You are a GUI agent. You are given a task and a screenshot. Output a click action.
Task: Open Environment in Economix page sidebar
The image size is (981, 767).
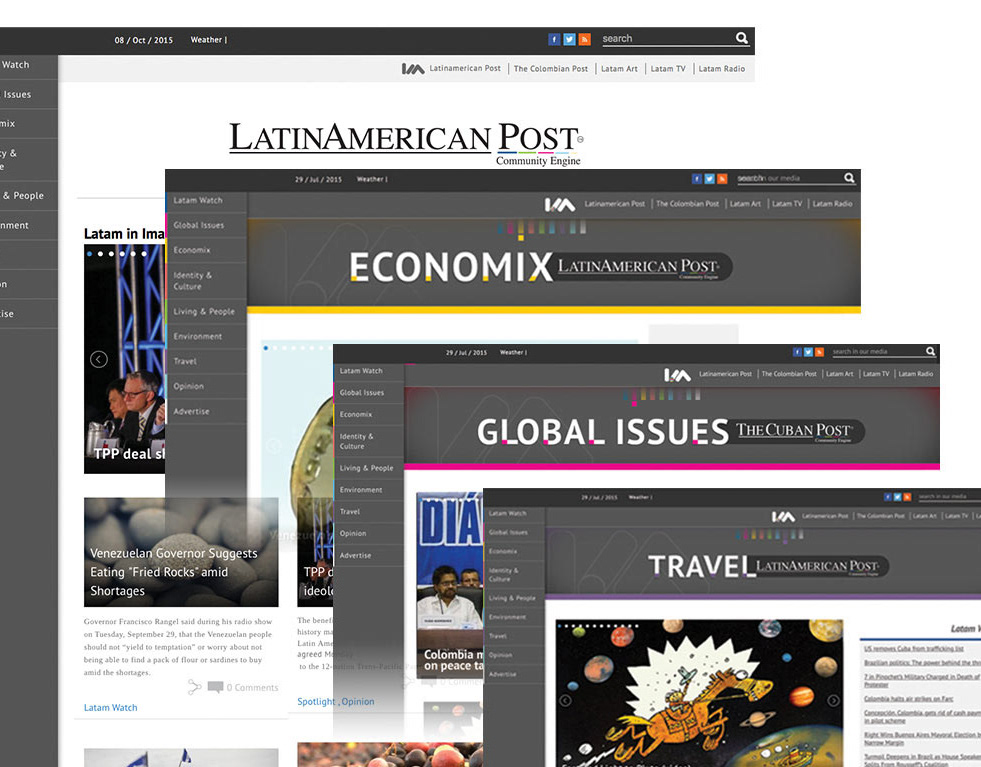point(198,337)
